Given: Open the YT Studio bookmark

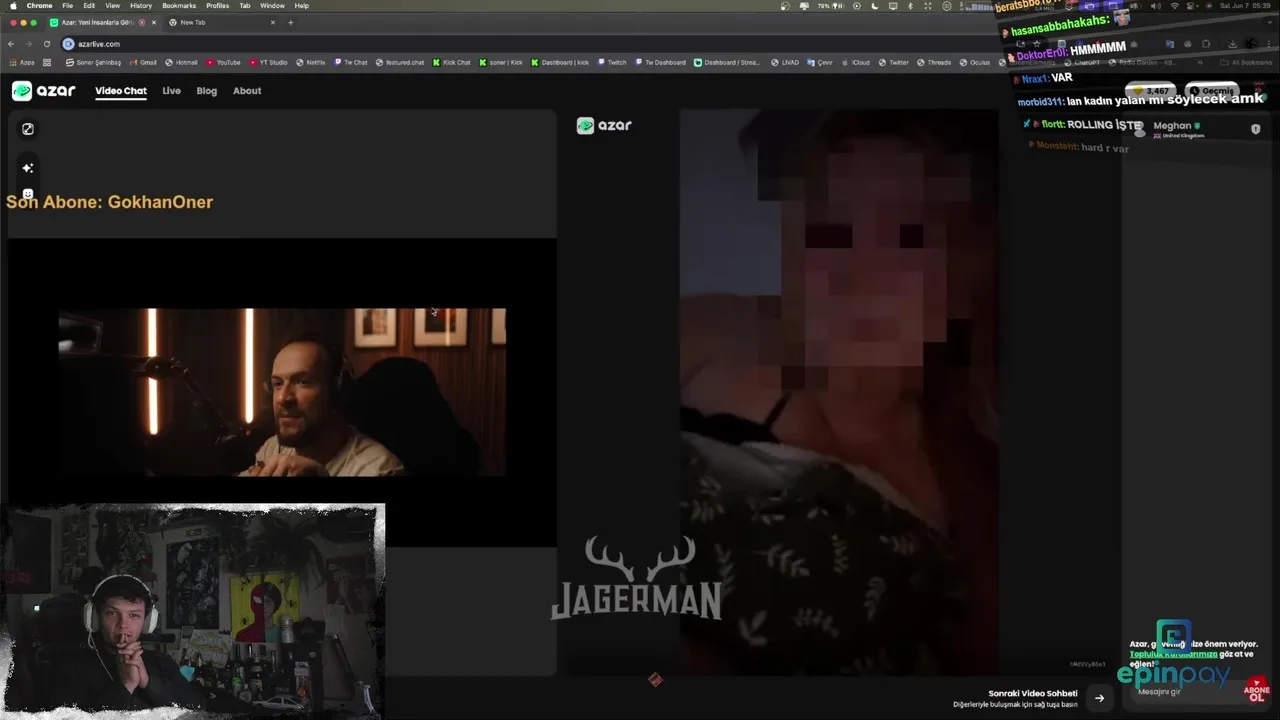Looking at the screenshot, I should pyautogui.click(x=268, y=62).
